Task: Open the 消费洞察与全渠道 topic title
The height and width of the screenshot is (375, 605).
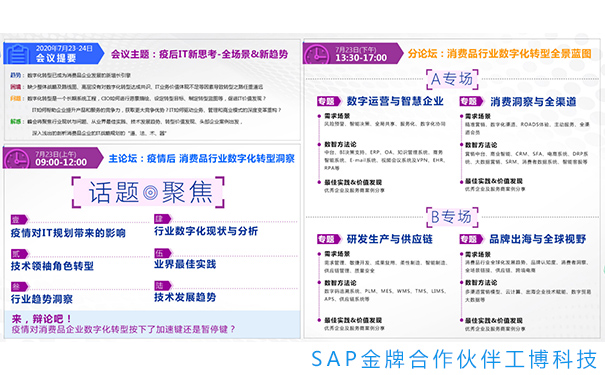Action: (533, 102)
